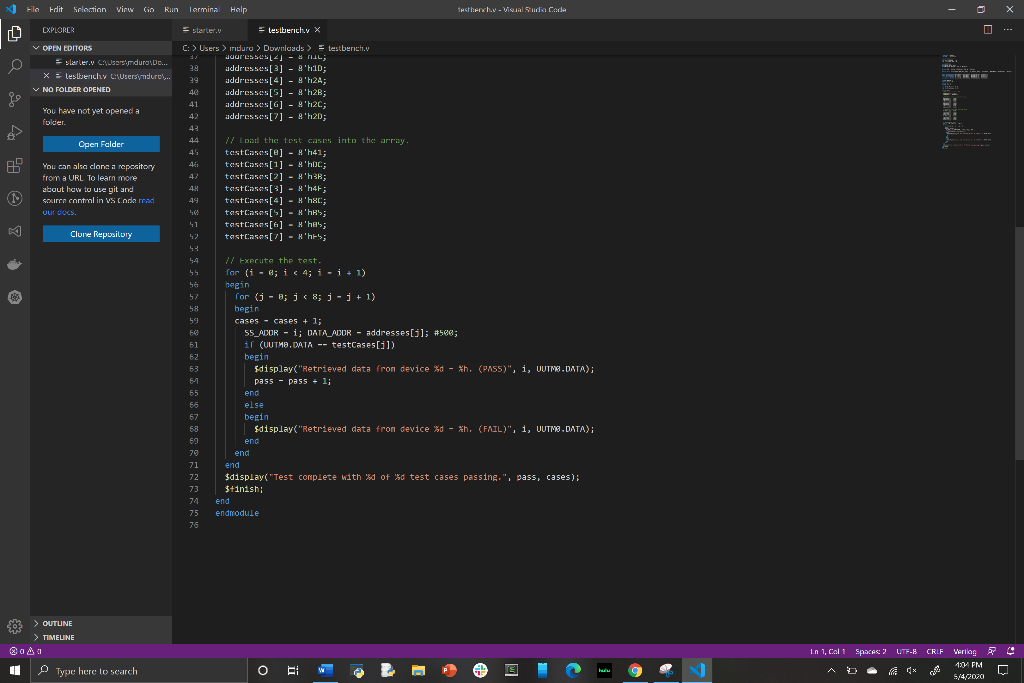Show the notifications bell in status bar

pos(1010,651)
